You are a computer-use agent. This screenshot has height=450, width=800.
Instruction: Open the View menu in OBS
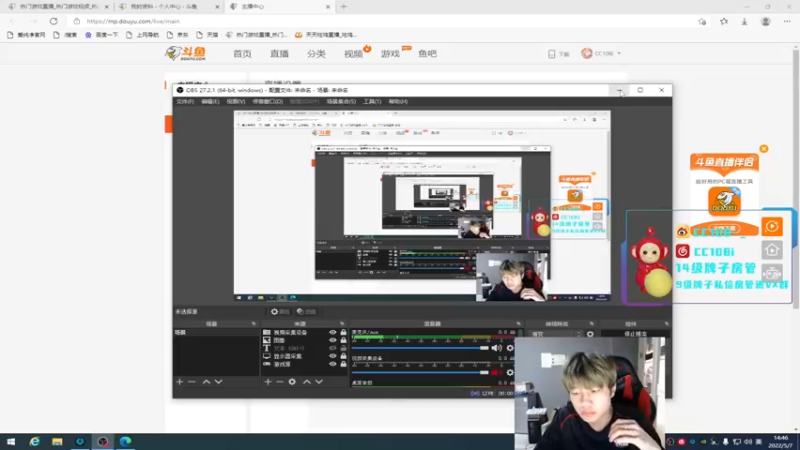(x=236, y=102)
